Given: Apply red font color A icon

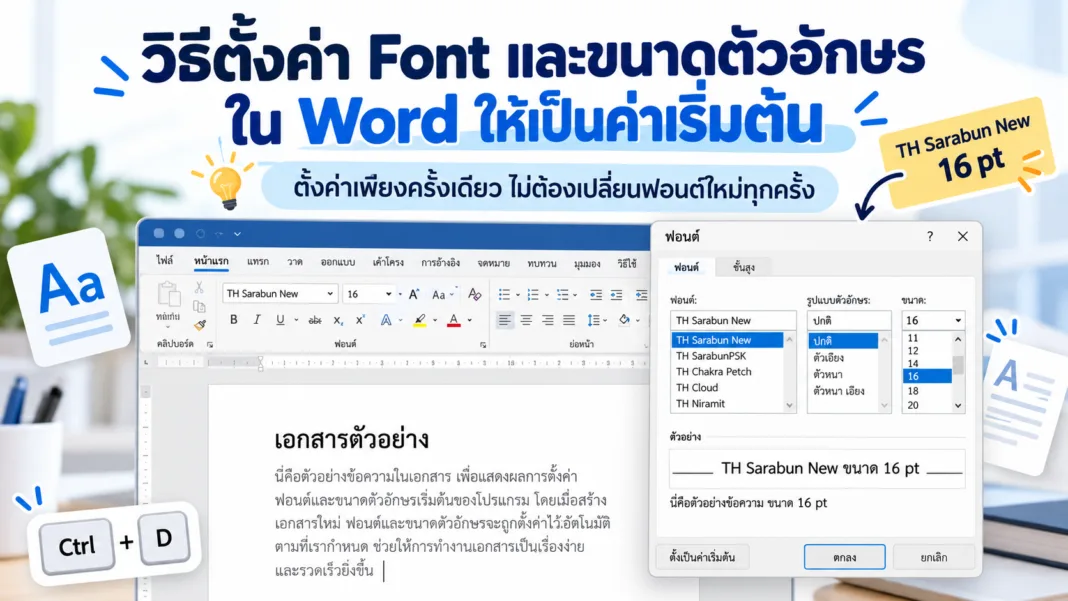Looking at the screenshot, I should pyautogui.click(x=454, y=320).
